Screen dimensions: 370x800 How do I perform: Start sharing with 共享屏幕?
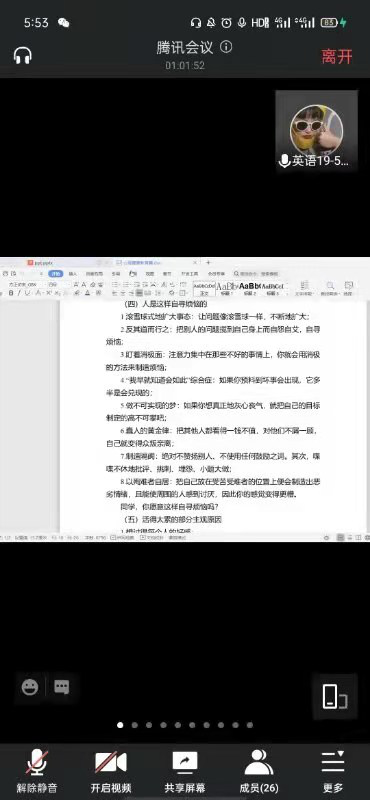[185, 771]
